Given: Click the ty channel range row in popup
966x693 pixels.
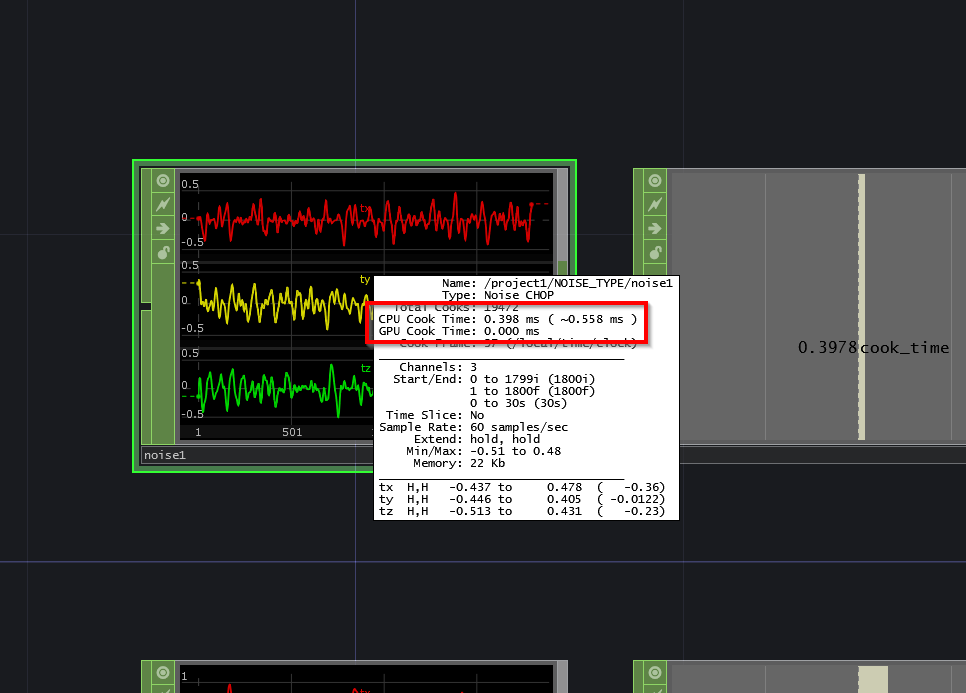Looking at the screenshot, I should pos(522,499).
